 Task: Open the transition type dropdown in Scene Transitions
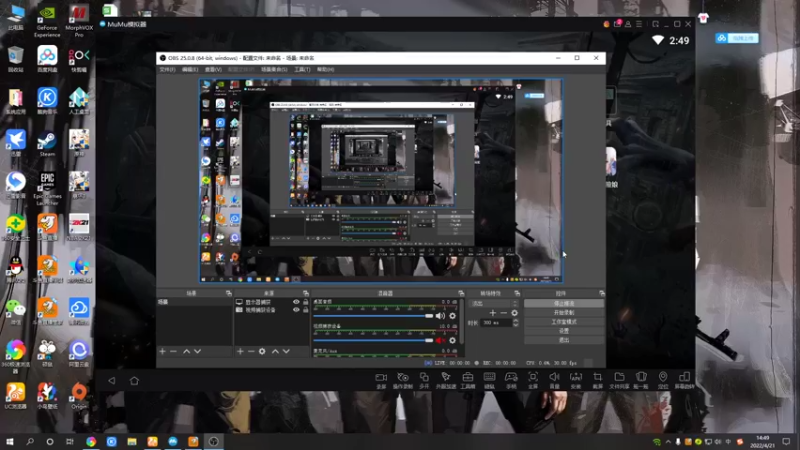click(x=493, y=303)
